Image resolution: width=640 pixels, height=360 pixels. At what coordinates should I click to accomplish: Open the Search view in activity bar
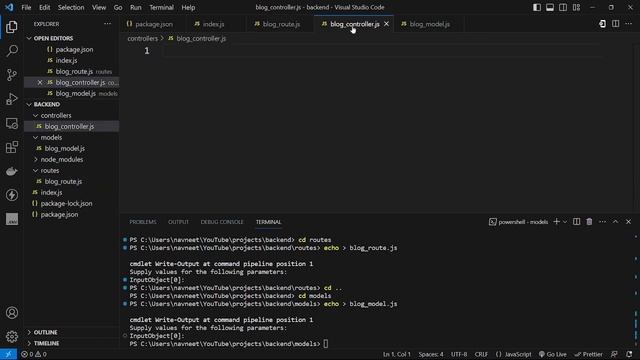point(12,51)
